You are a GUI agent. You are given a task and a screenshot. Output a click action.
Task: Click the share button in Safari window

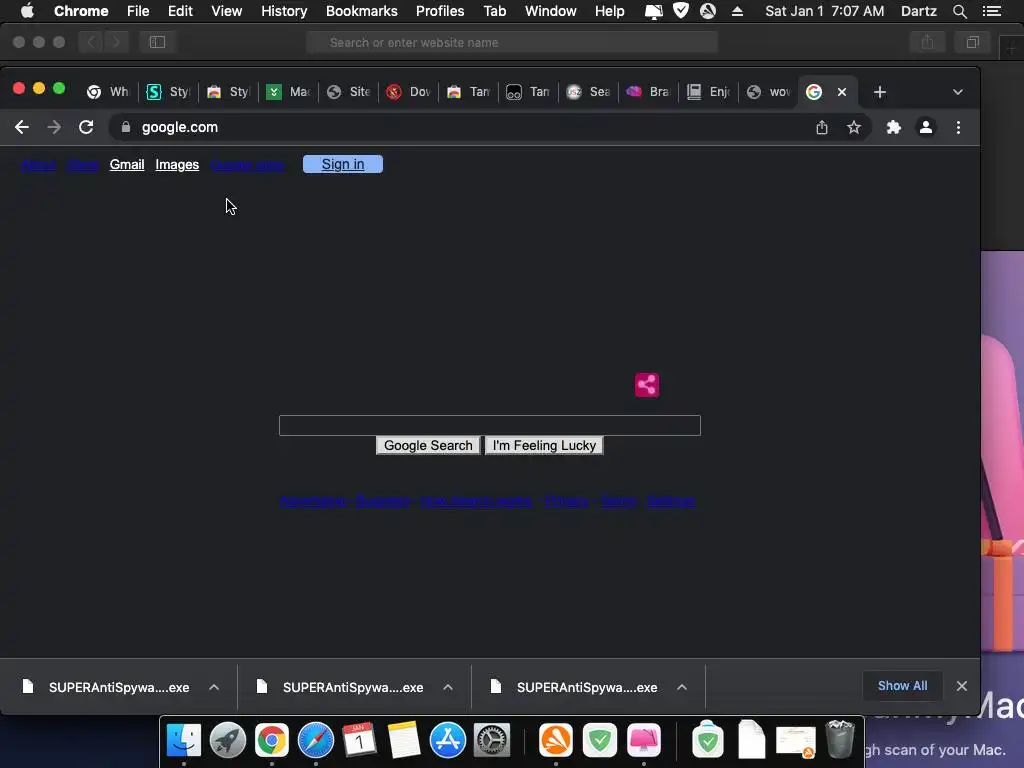tap(927, 42)
